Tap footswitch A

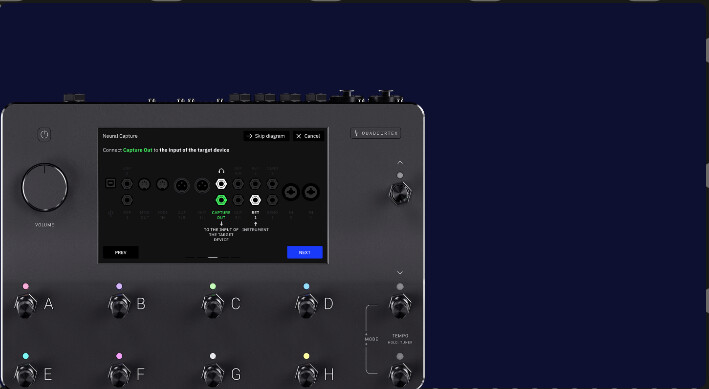25,305
